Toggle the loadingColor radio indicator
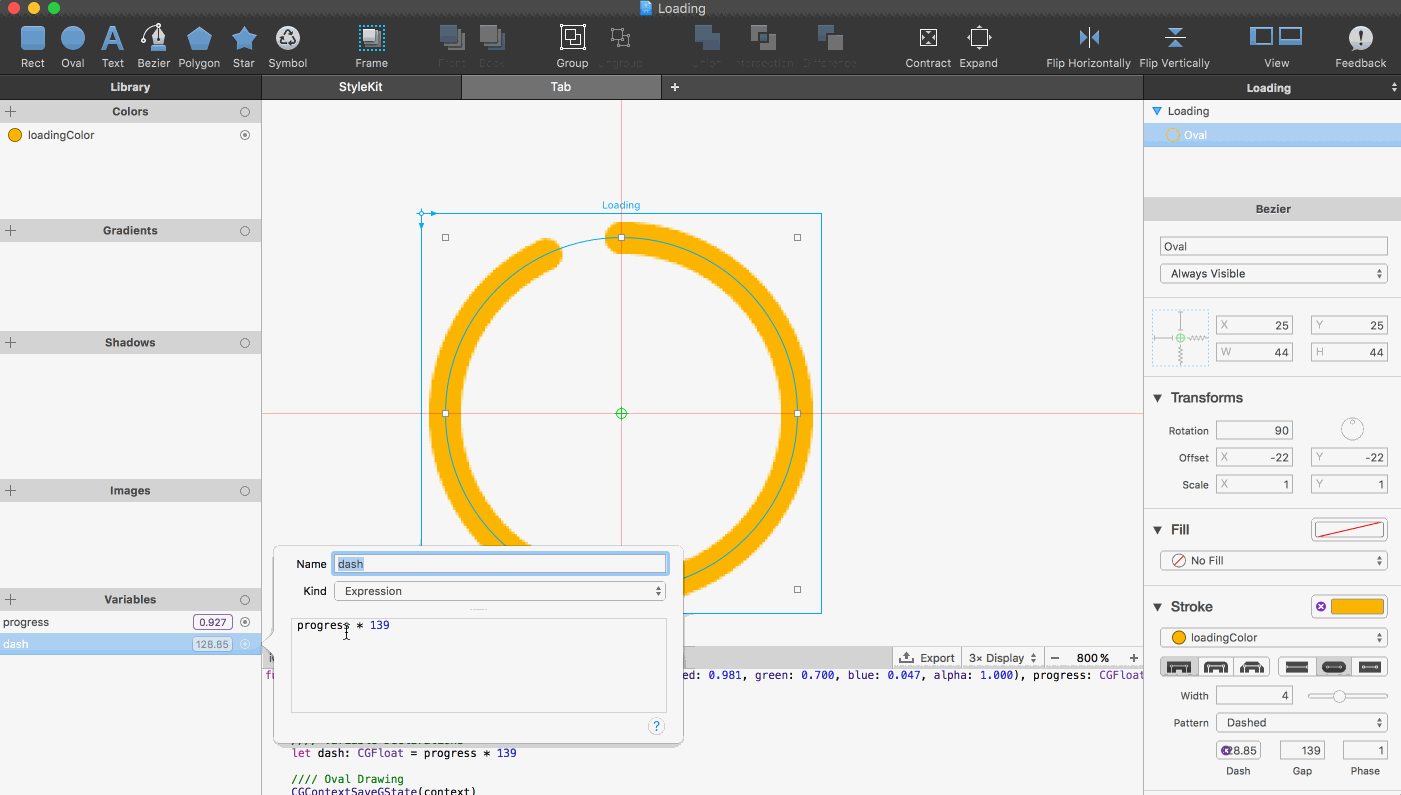Image resolution: width=1401 pixels, height=795 pixels. pyautogui.click(x=245, y=135)
